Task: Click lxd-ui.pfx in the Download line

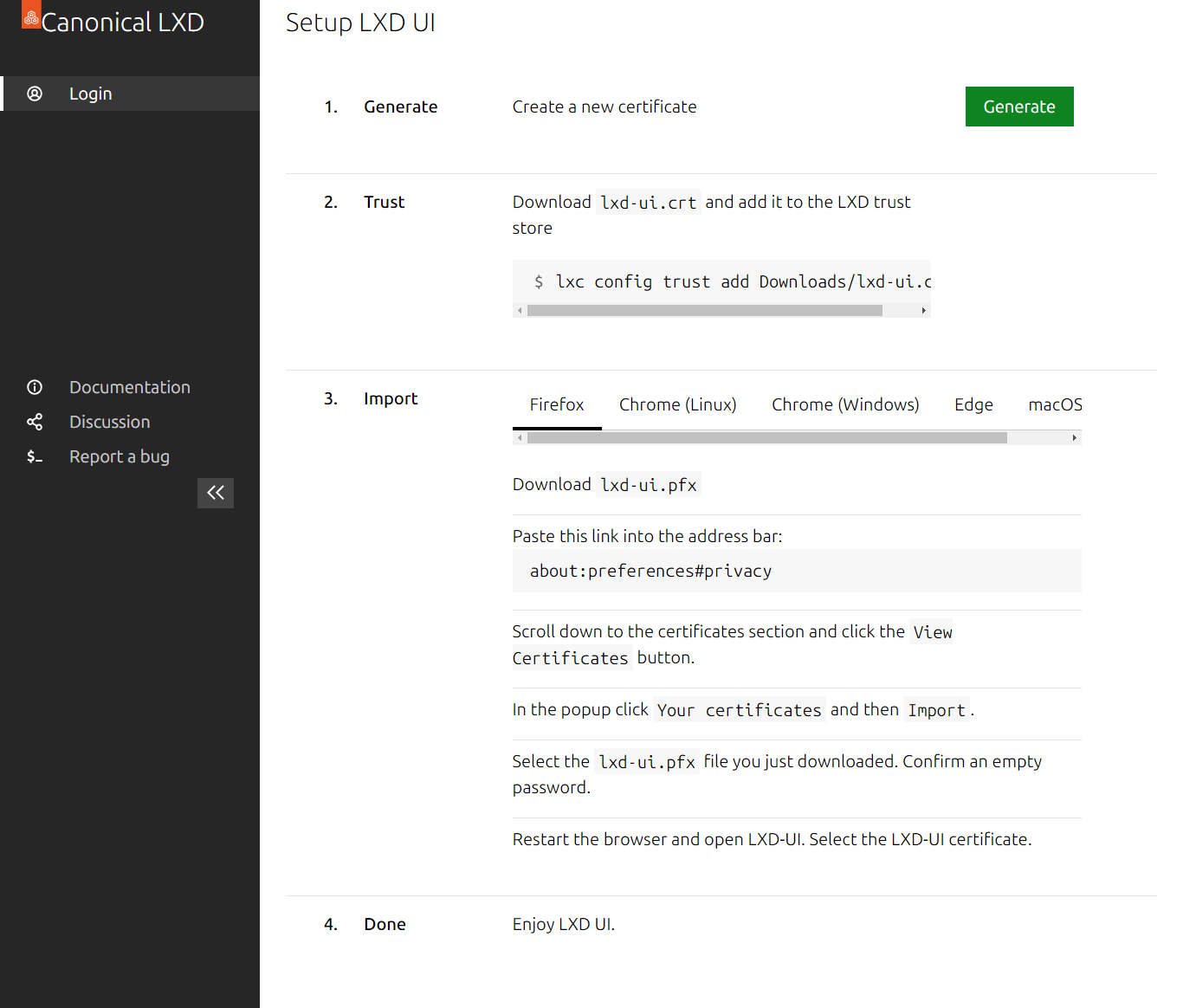Action: pos(649,485)
